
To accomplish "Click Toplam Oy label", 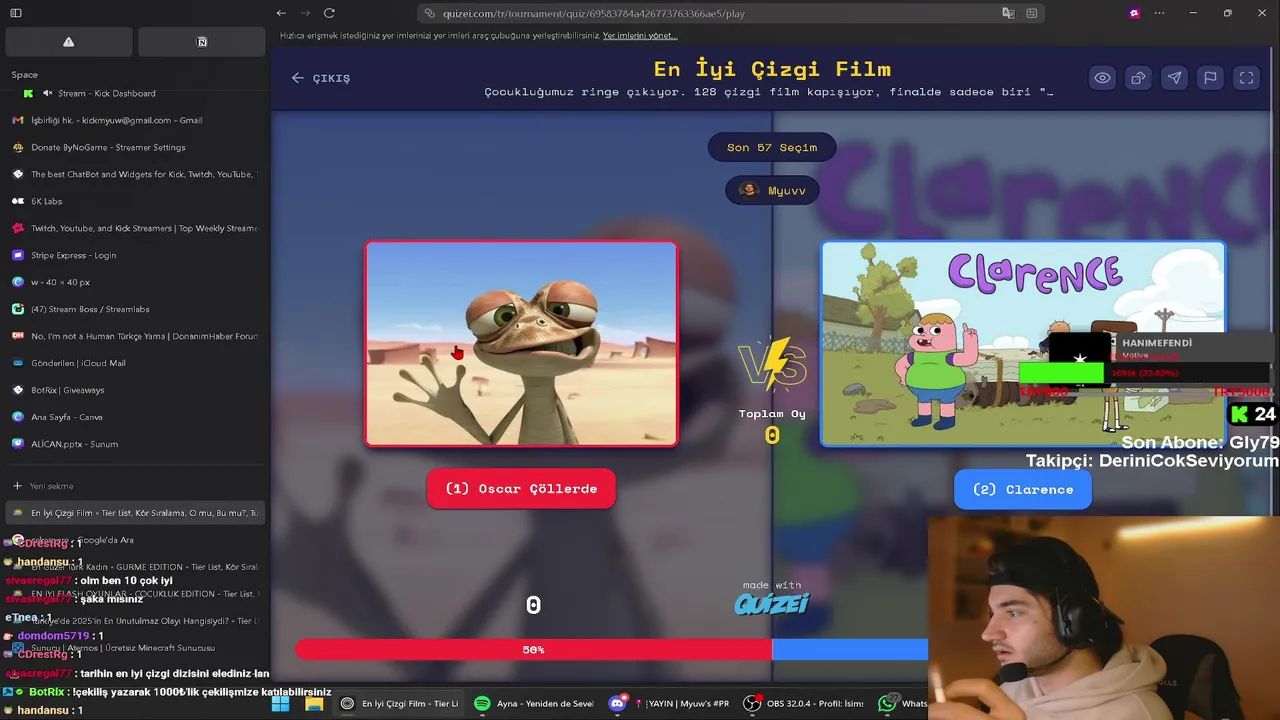I will [x=772, y=414].
